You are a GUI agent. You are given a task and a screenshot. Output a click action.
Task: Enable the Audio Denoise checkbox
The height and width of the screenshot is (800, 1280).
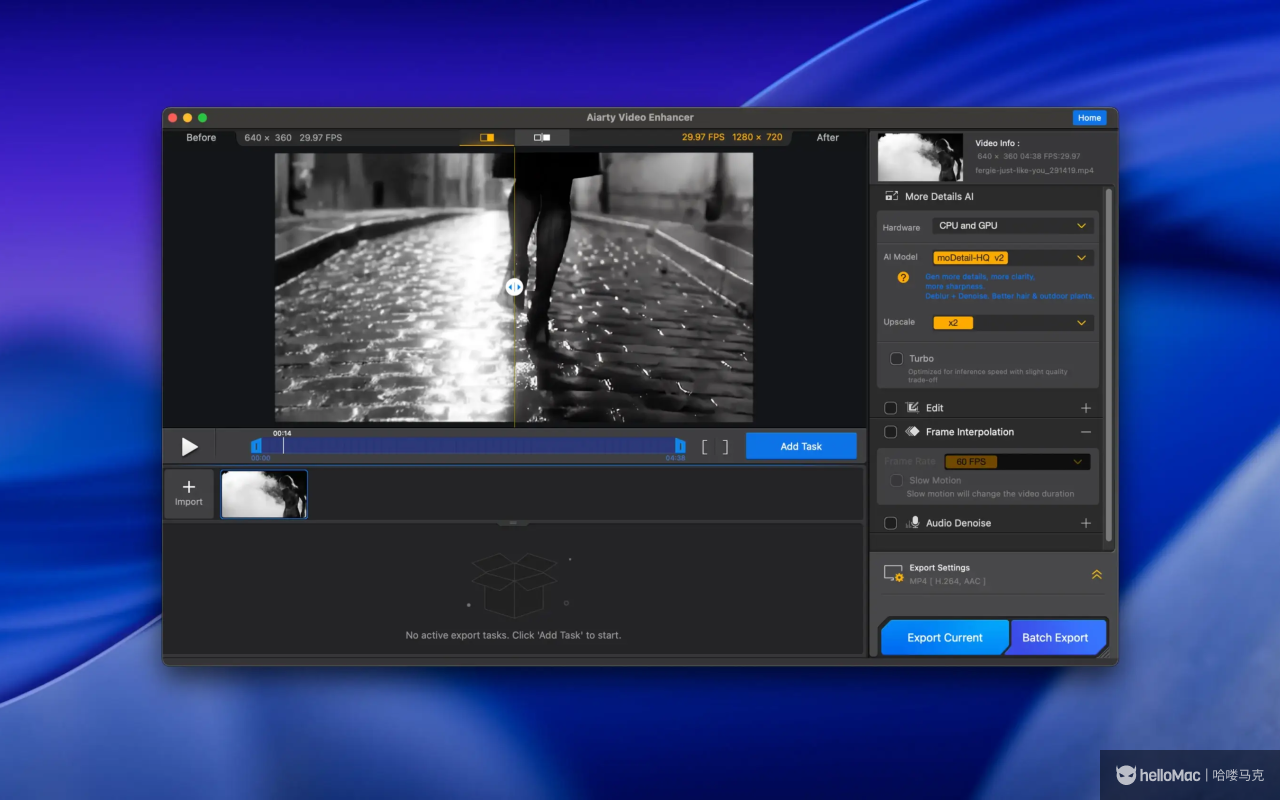click(x=890, y=523)
